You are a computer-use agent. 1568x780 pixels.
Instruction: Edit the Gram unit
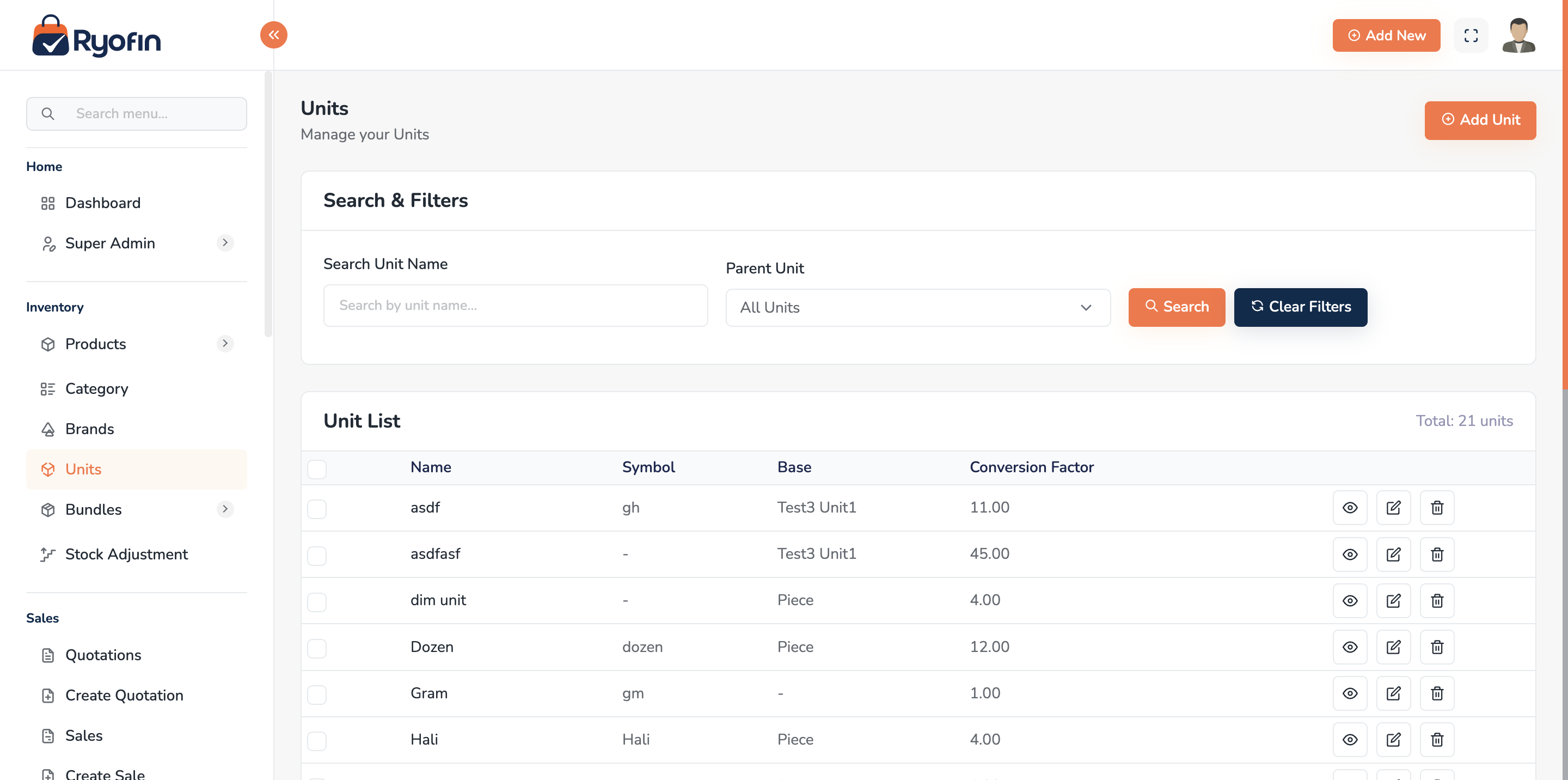(1393, 693)
